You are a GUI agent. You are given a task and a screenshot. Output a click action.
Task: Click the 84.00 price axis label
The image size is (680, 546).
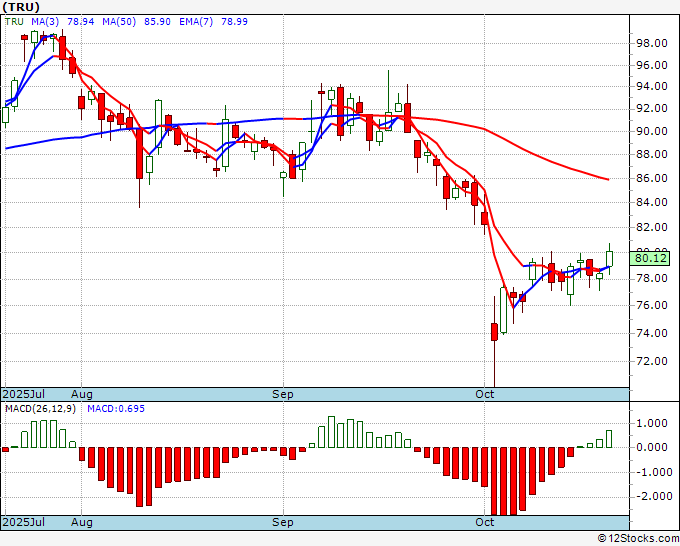pos(651,202)
